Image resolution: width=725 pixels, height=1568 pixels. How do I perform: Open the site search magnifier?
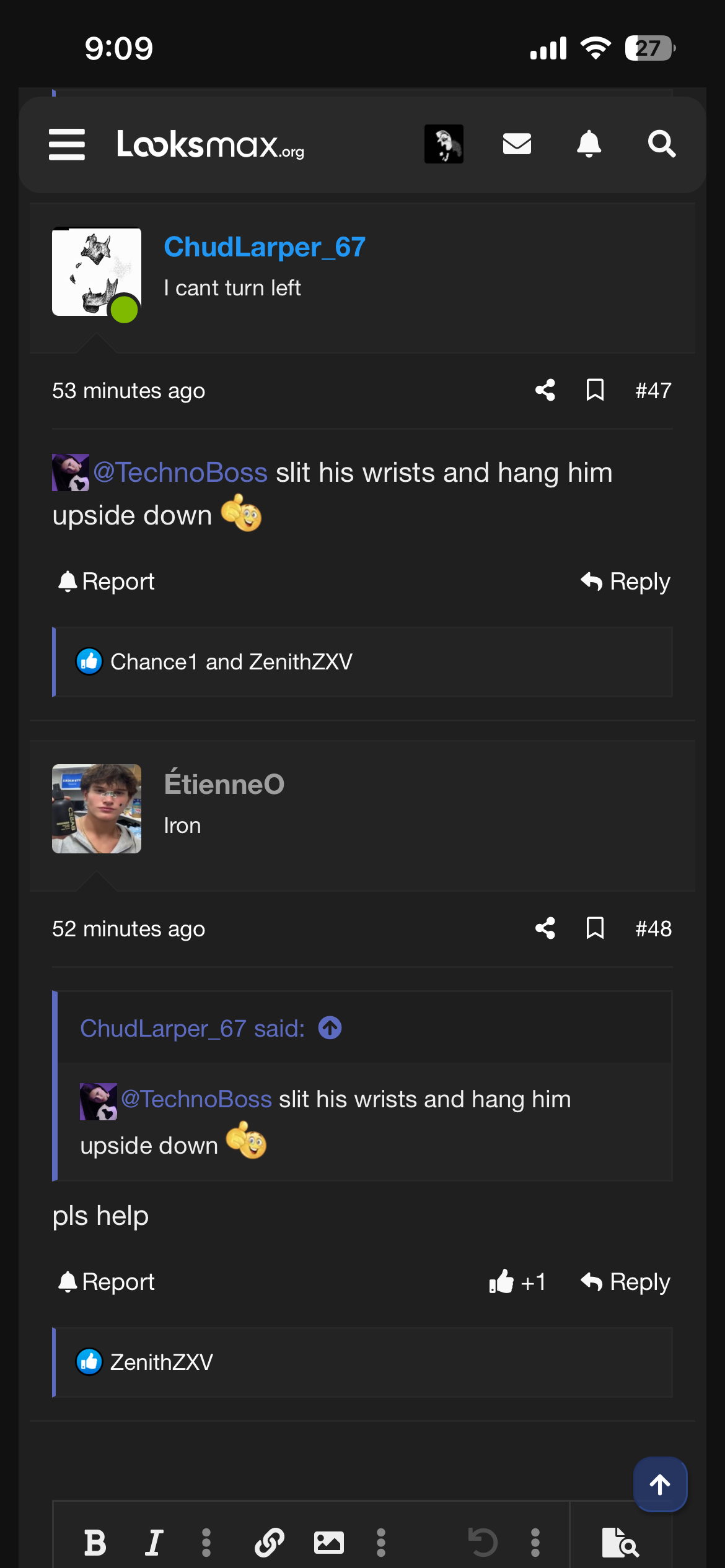[661, 144]
